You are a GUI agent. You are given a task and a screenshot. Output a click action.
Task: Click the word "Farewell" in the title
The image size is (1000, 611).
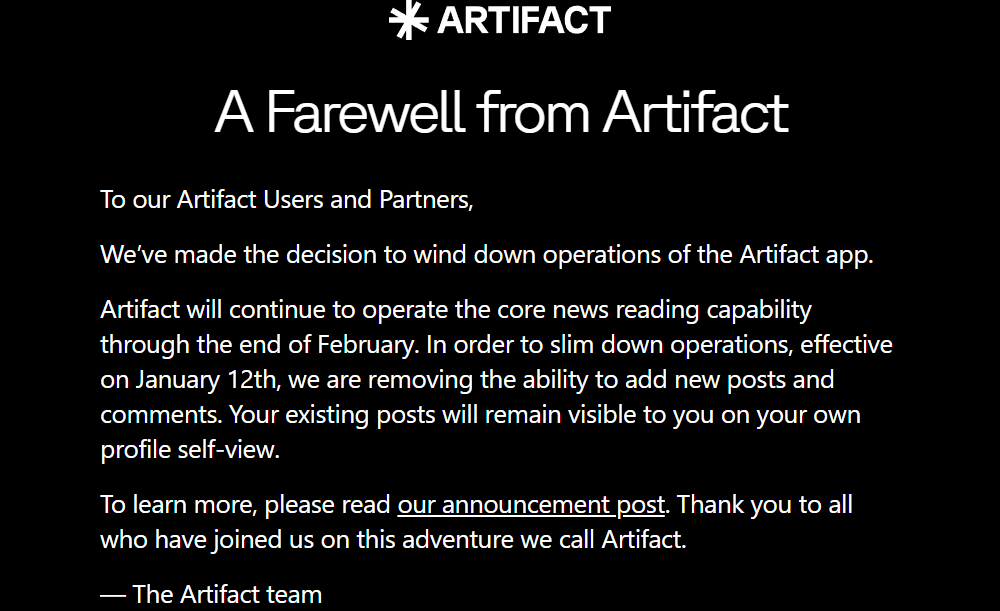pyautogui.click(x=364, y=112)
